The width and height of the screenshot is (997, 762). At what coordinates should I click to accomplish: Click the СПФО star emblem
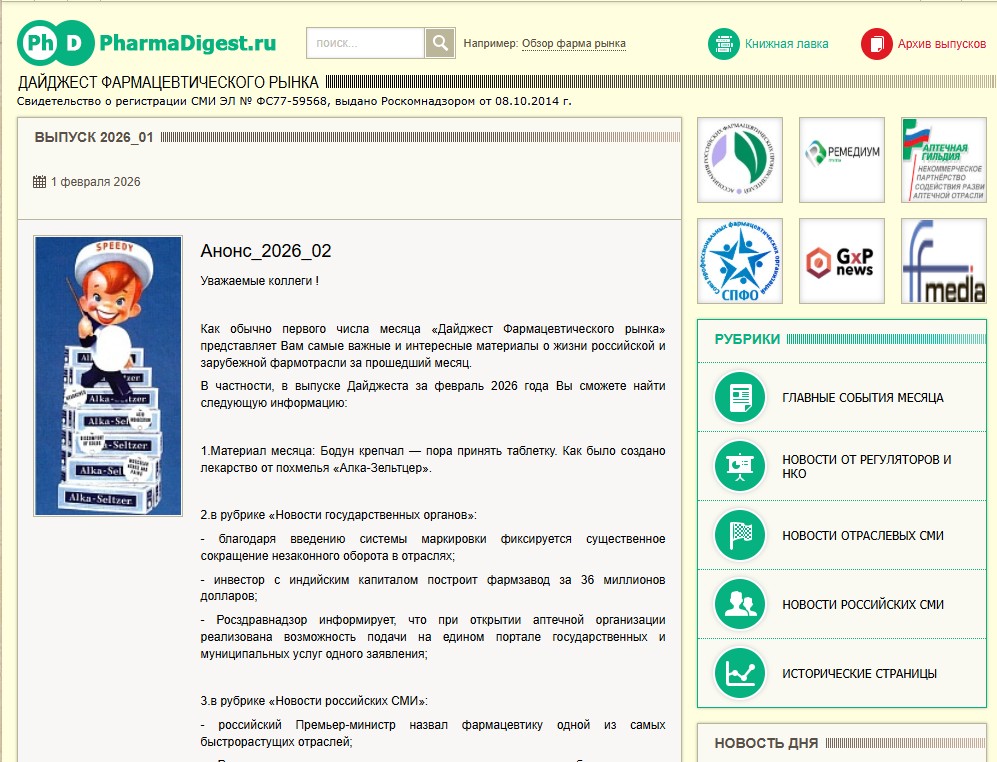[x=741, y=260]
